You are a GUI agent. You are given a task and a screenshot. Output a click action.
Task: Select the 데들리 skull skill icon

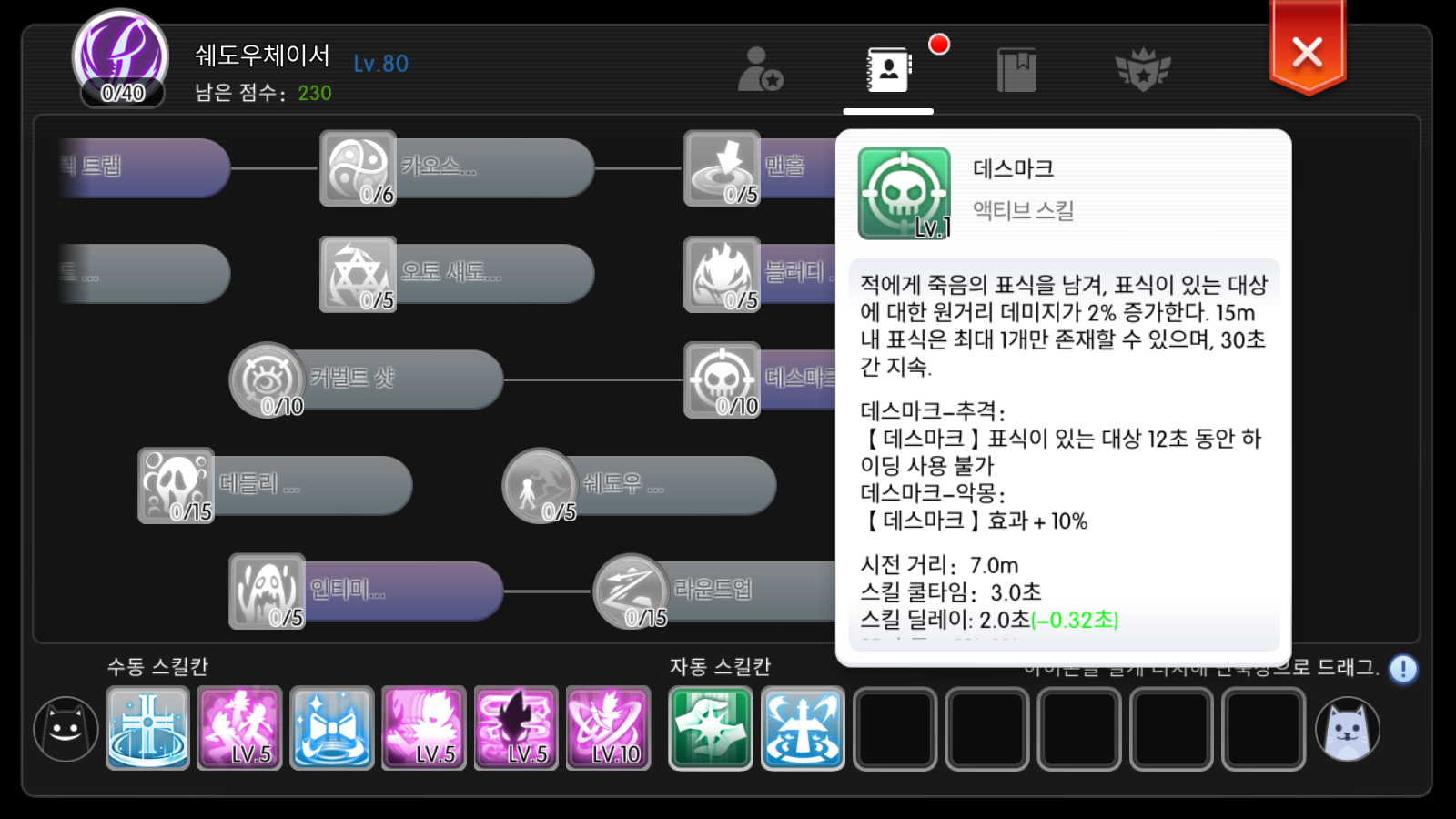[176, 485]
